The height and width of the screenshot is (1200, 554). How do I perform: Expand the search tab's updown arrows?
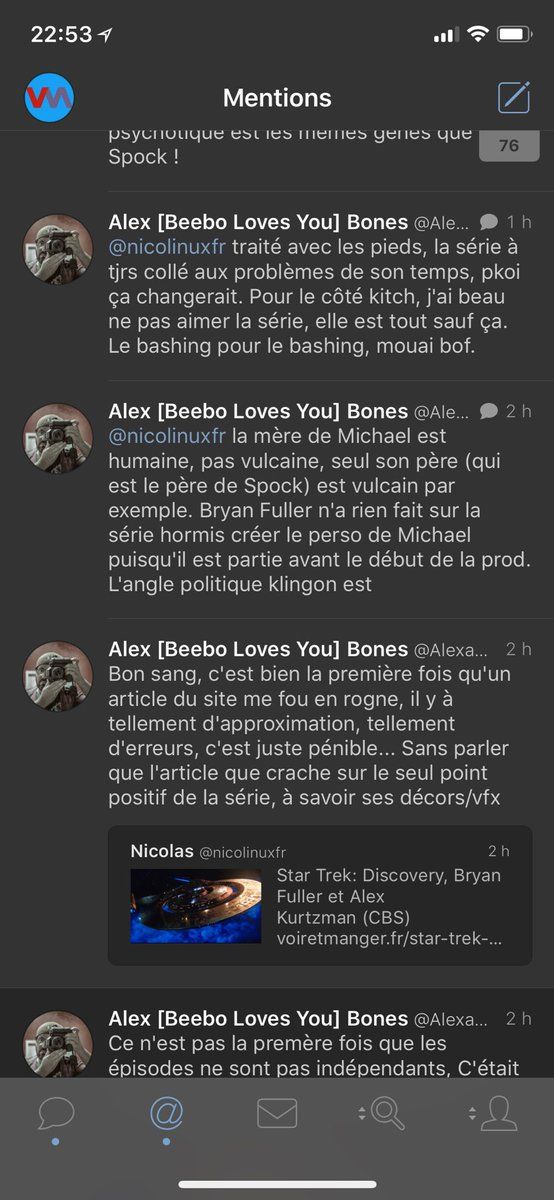coord(361,1112)
